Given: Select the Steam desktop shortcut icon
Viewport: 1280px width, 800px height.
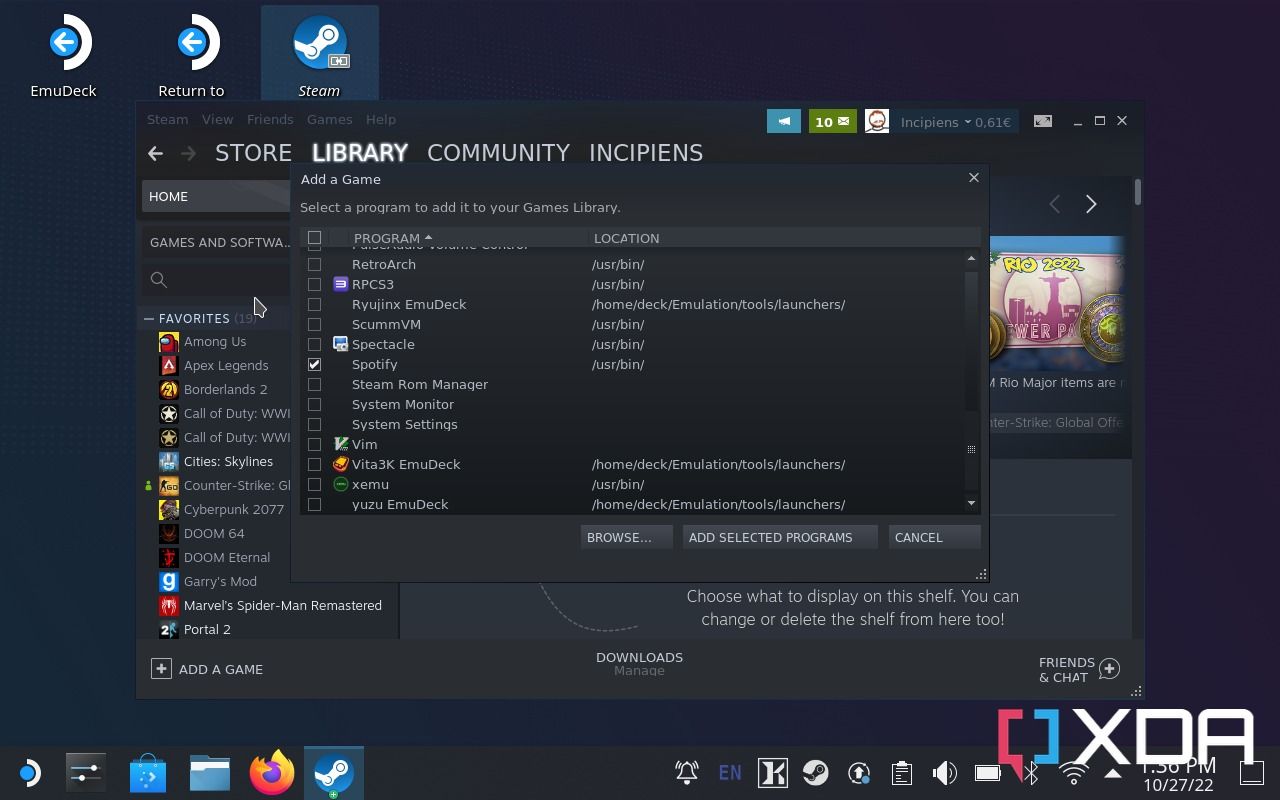Looking at the screenshot, I should tap(319, 55).
